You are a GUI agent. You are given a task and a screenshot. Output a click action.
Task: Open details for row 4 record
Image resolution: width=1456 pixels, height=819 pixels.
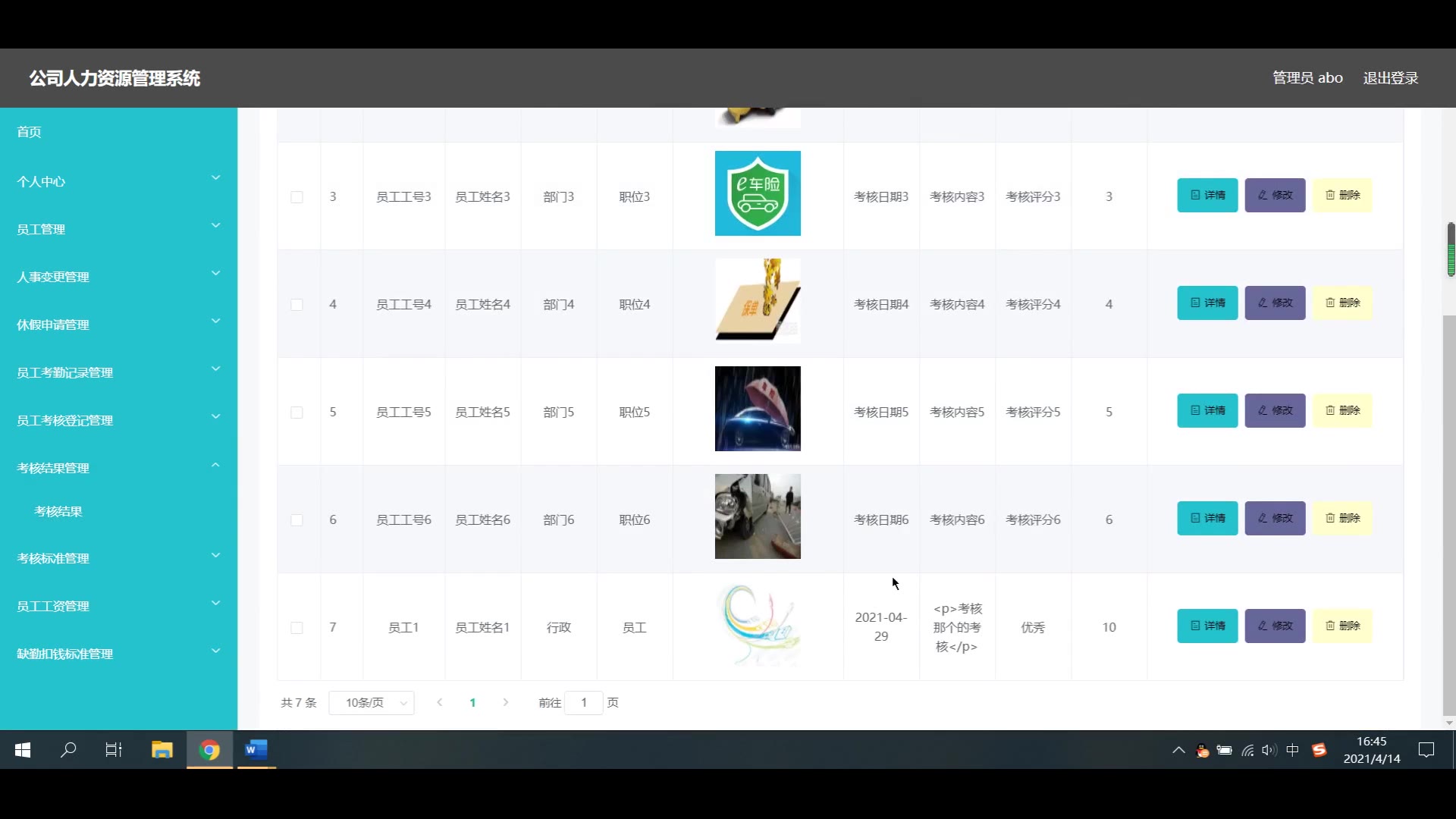[x=1207, y=303]
